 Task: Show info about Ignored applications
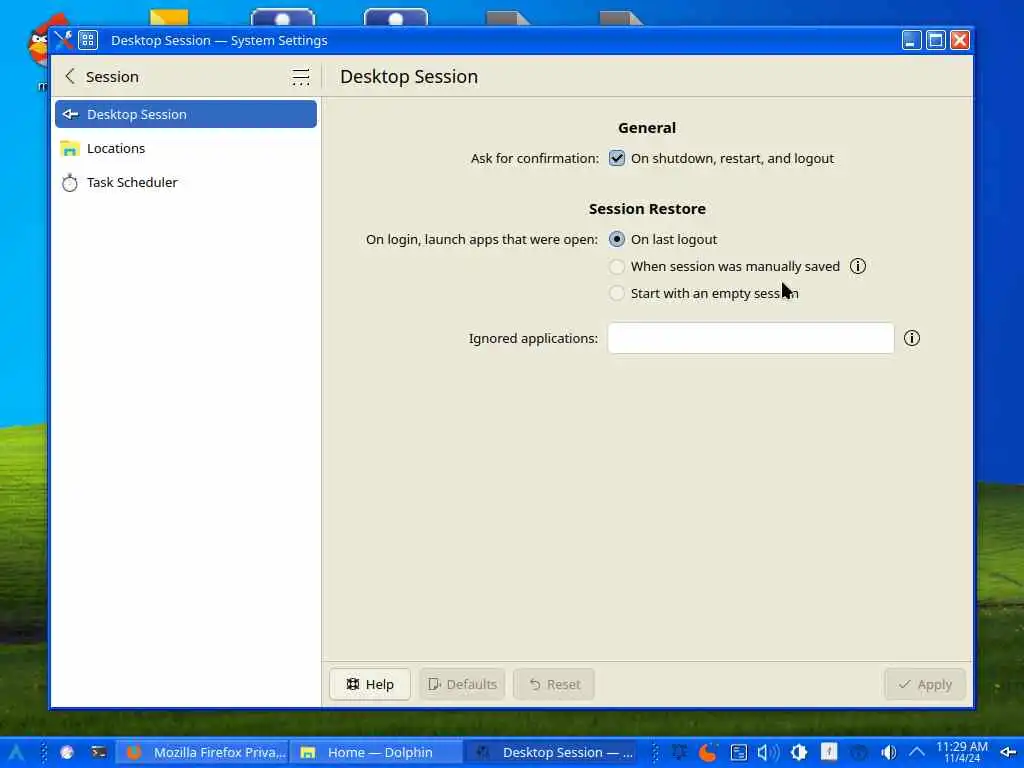pos(912,338)
